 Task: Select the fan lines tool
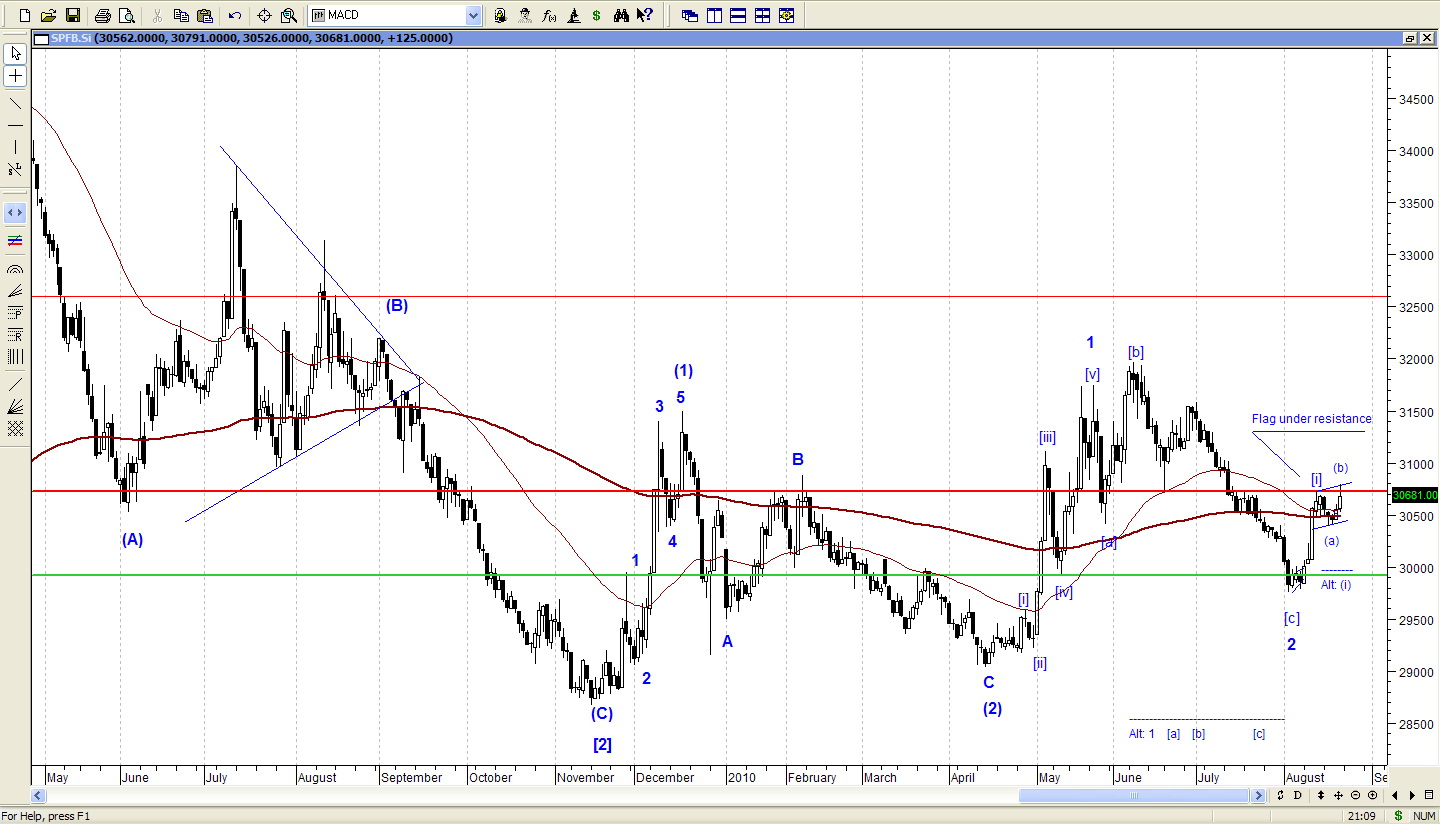tap(15, 291)
